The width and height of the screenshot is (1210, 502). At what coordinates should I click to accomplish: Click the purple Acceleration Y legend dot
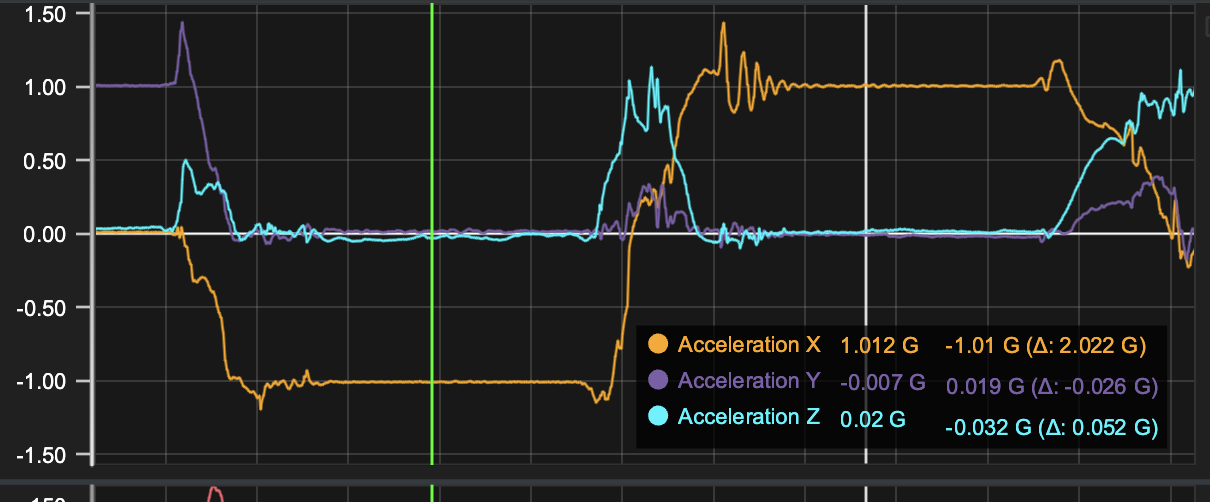(x=658, y=381)
